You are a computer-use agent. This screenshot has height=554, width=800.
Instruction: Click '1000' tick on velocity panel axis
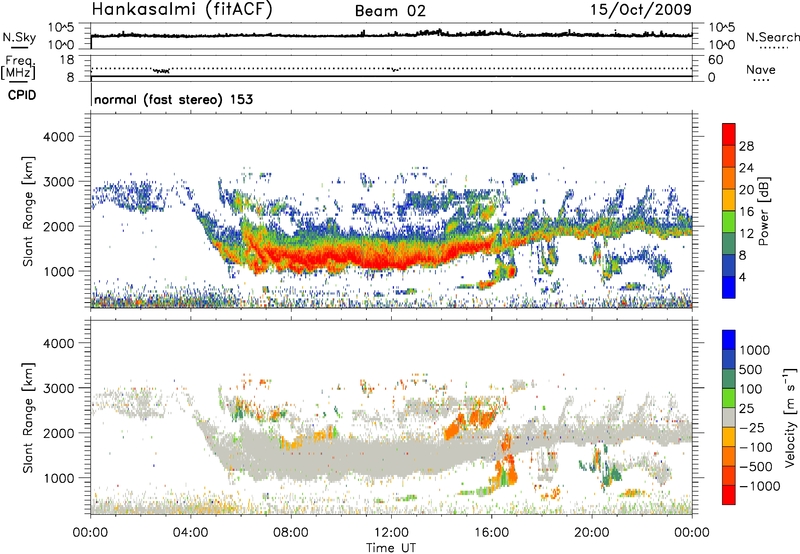tap(59, 478)
